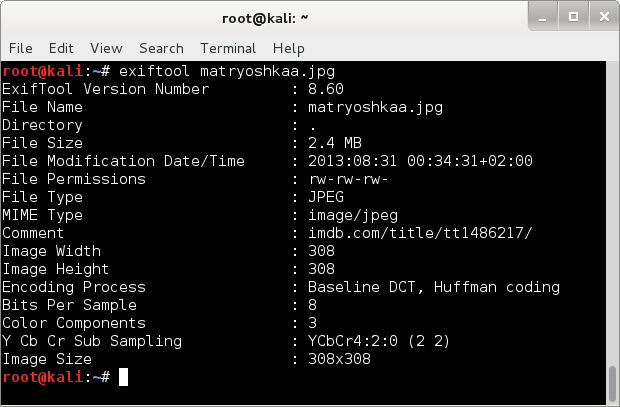Open the File menu
This screenshot has width=620, height=407.
pos(21,48)
